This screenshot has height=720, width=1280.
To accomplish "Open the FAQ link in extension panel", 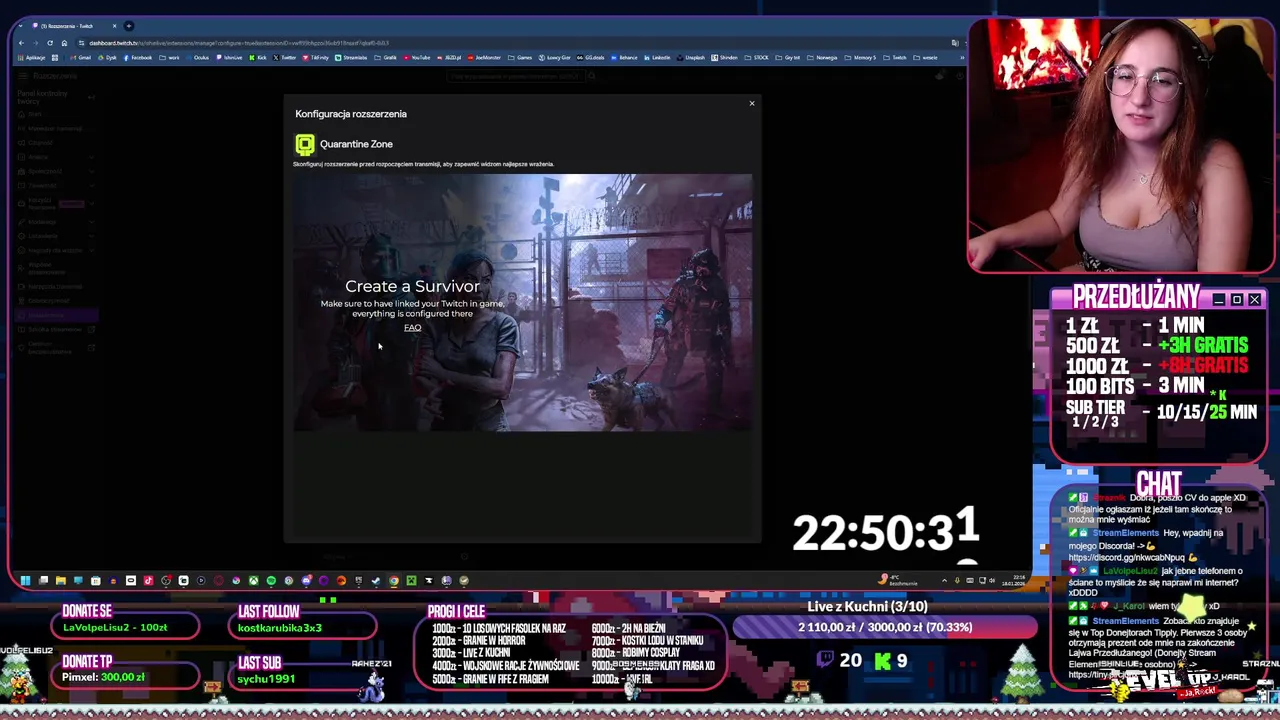I will pos(412,327).
